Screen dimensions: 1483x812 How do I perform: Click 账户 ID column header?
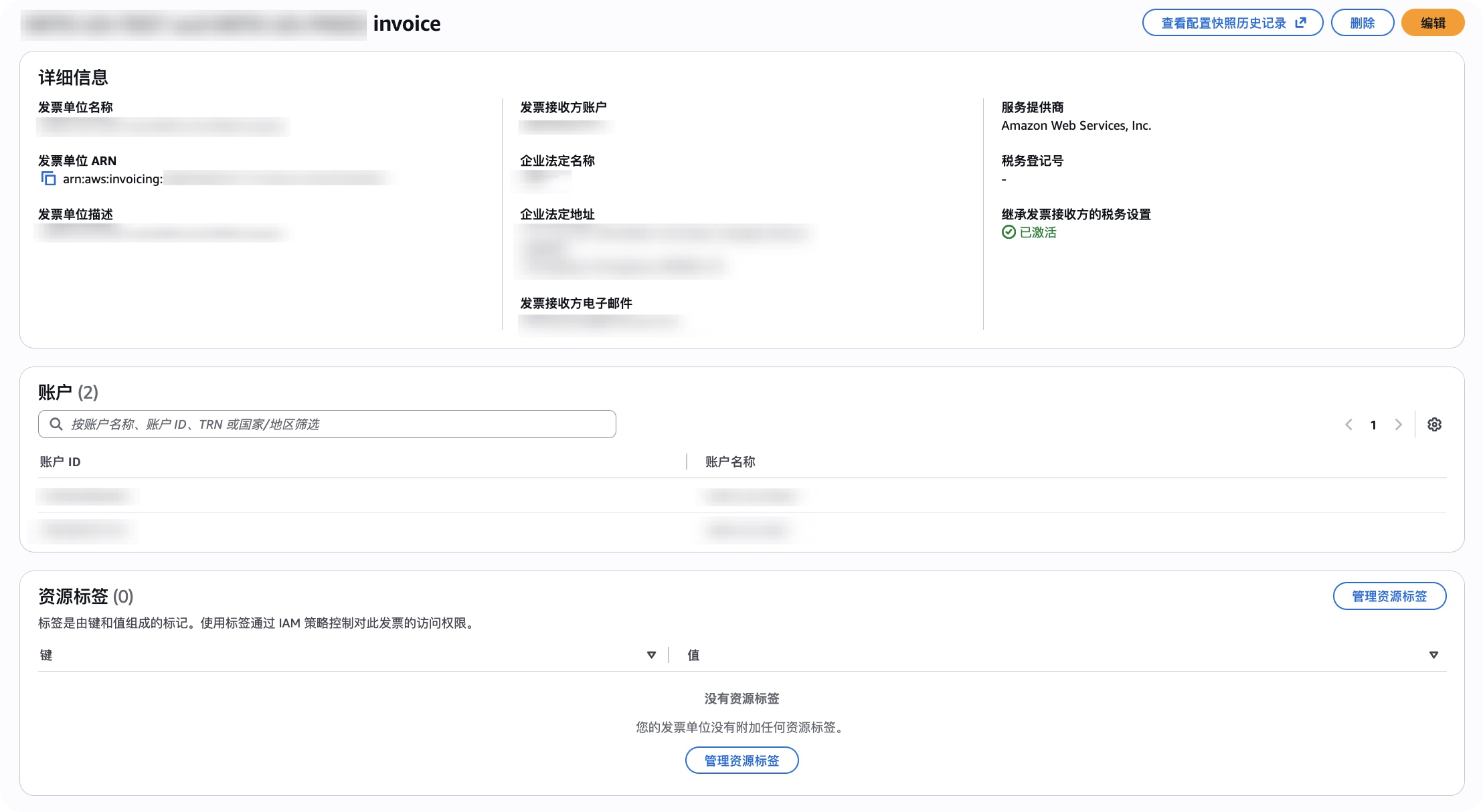(60, 462)
